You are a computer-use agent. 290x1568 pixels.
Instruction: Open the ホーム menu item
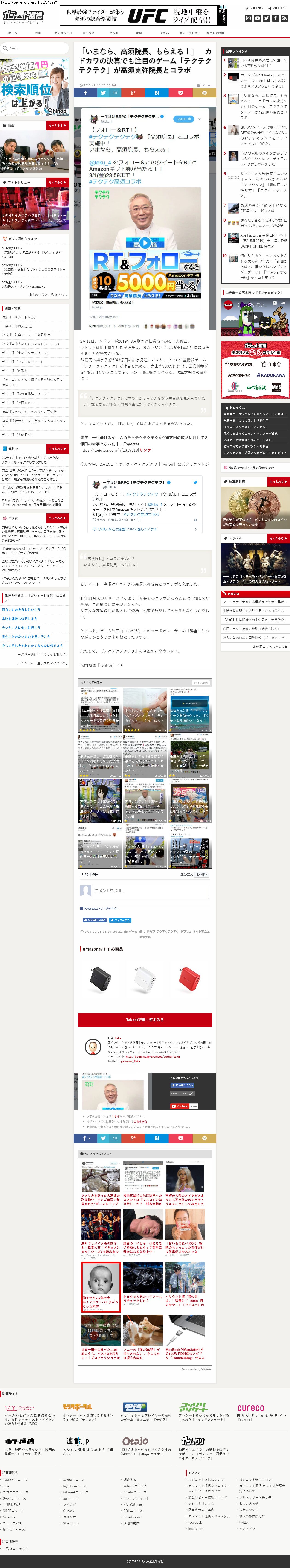point(13,33)
